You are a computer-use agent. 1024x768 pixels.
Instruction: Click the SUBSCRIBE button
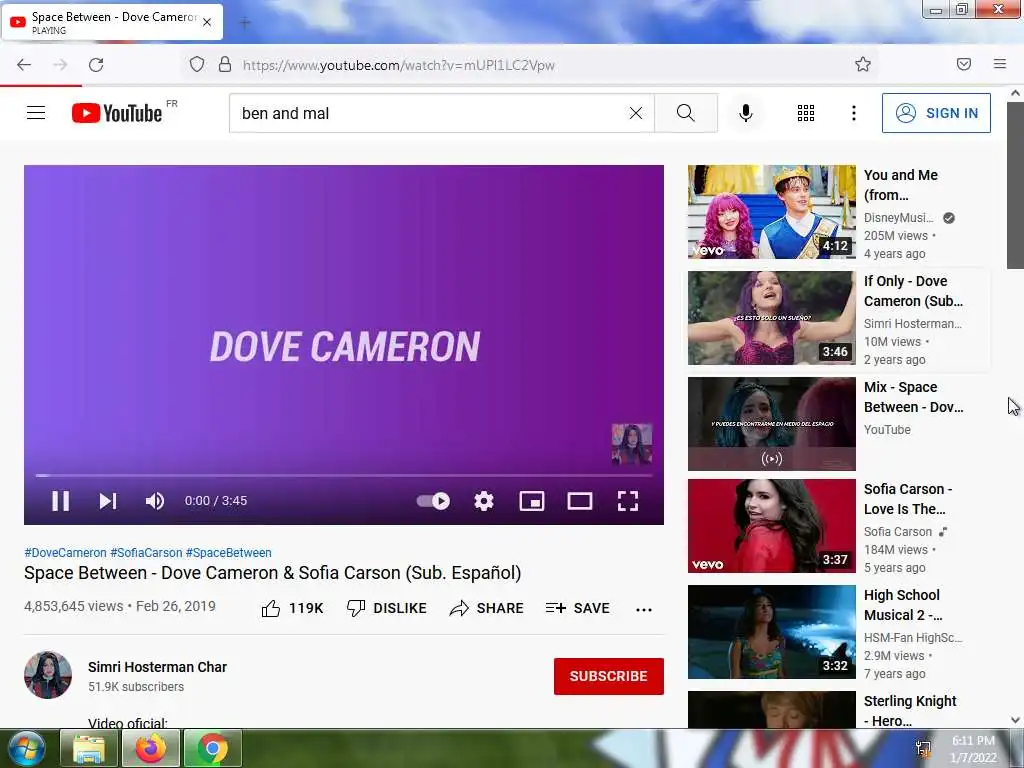click(x=609, y=676)
